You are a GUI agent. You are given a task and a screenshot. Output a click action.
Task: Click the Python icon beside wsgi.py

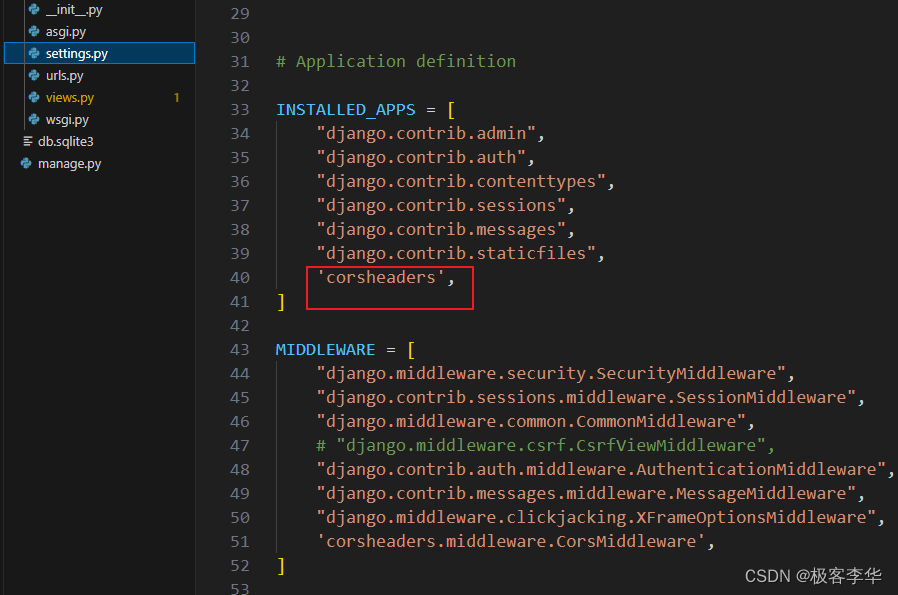click(x=34, y=119)
